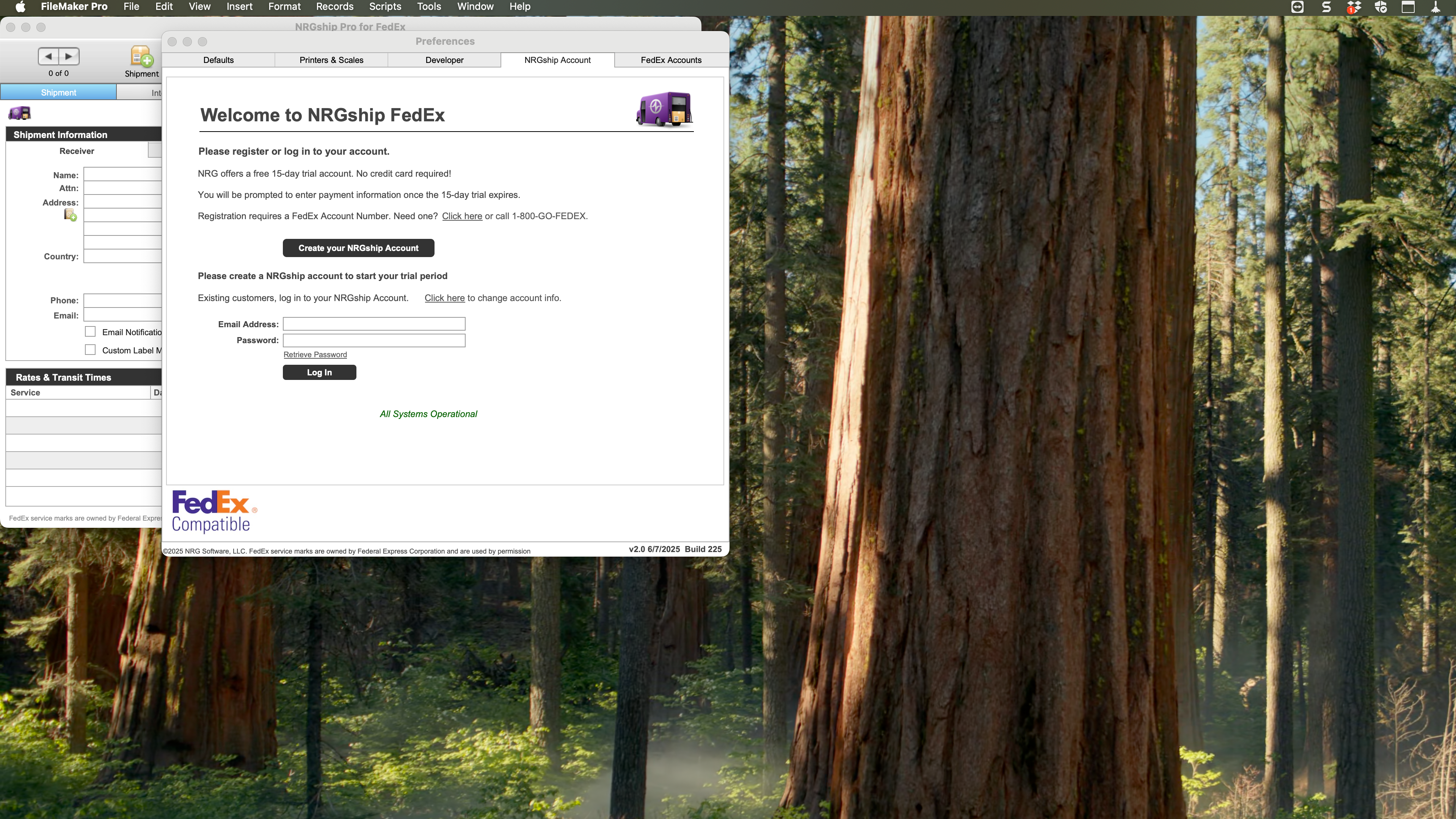The height and width of the screenshot is (819, 1456).
Task: Open the Scripts menu
Action: [x=385, y=7]
